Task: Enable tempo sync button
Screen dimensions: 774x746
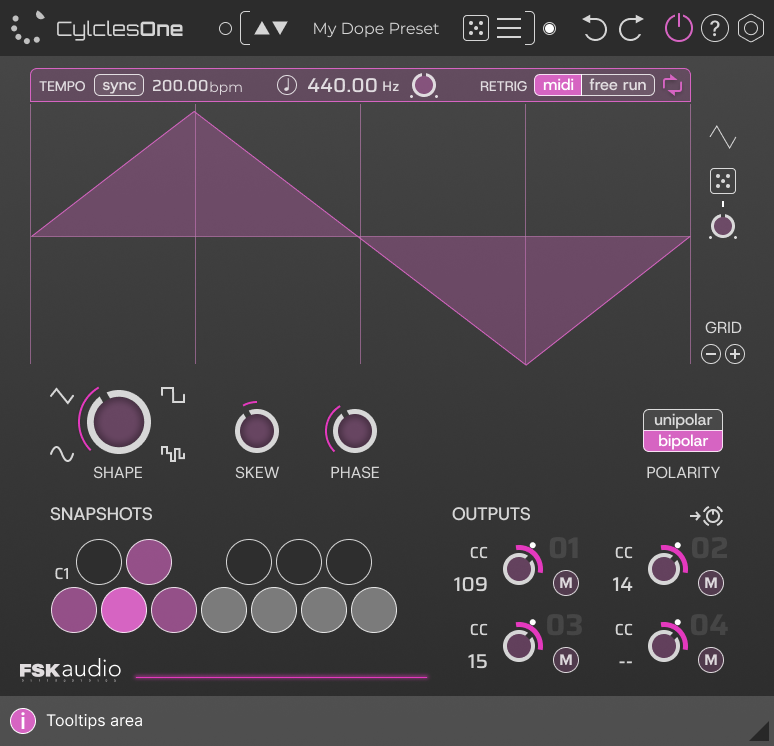Action: point(119,85)
